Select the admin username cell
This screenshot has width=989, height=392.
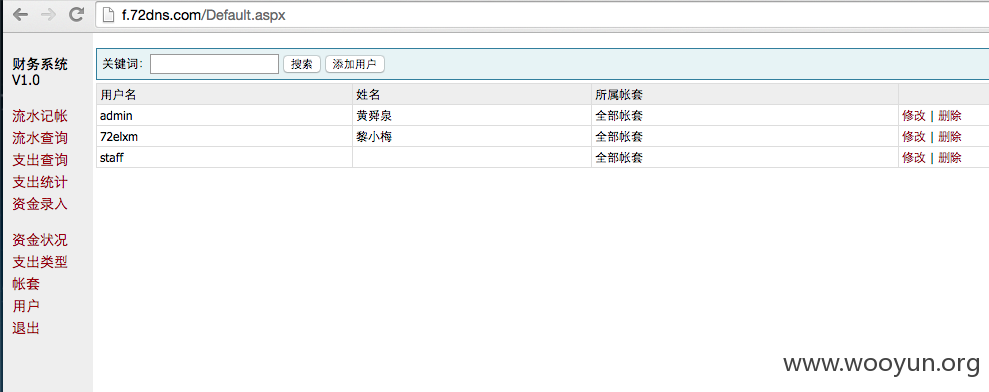coord(224,116)
